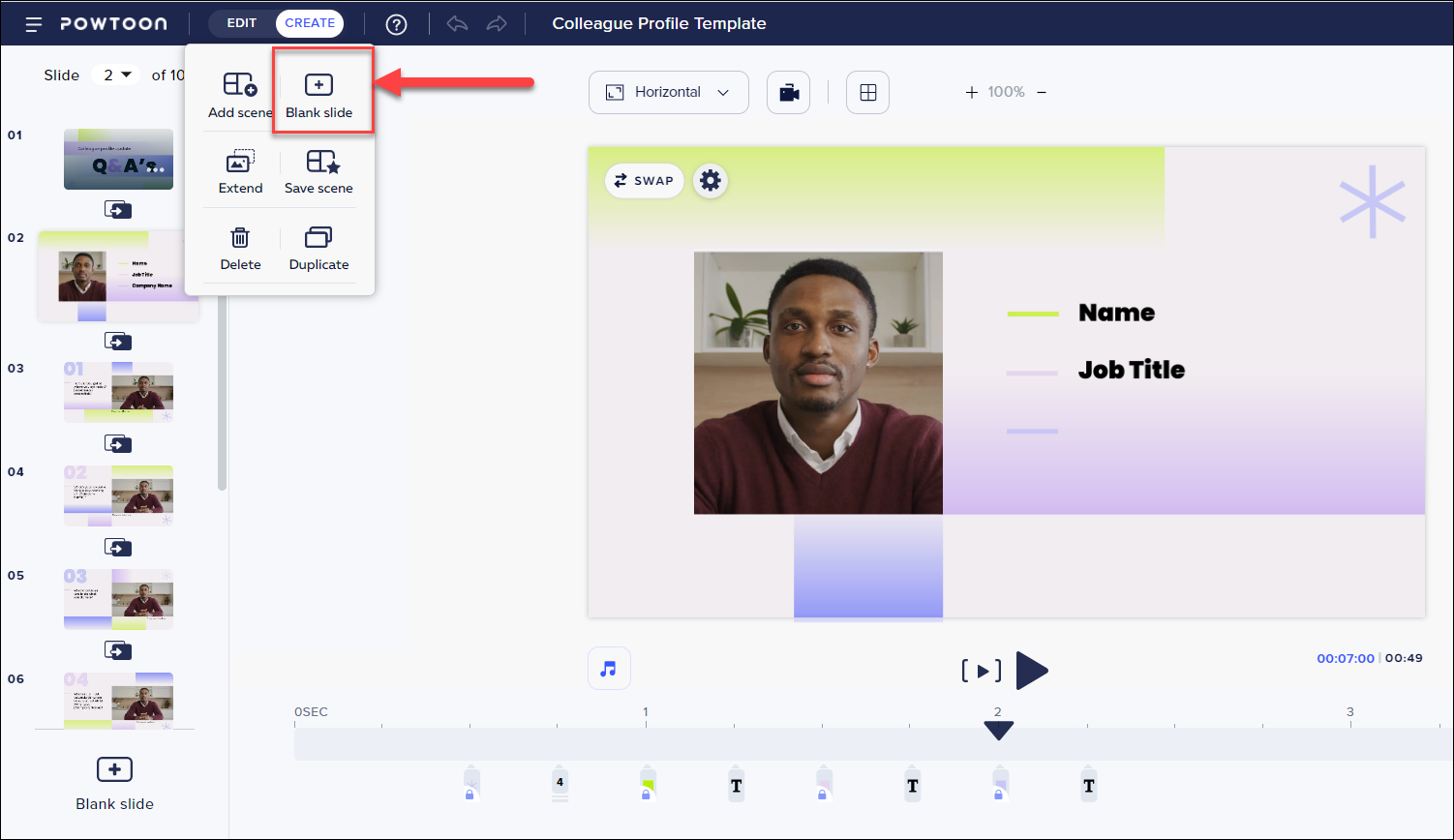The image size is (1454, 840).
Task: Select slide 03 thumbnail
Action: (x=118, y=392)
